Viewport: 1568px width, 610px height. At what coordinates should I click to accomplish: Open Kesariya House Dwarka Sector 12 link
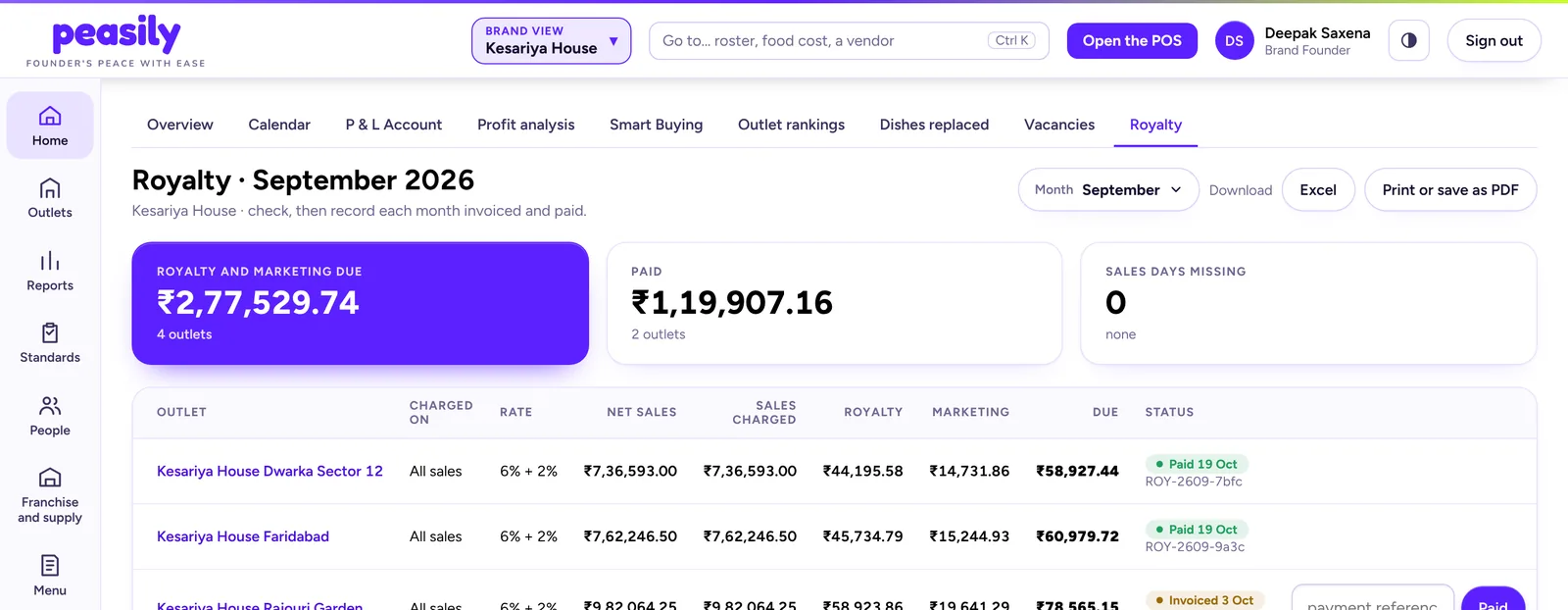coord(269,471)
